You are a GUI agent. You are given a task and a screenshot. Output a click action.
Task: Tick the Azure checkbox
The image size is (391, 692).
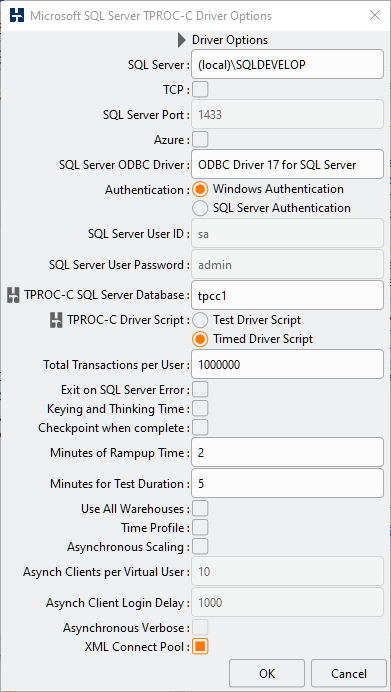pos(200,140)
